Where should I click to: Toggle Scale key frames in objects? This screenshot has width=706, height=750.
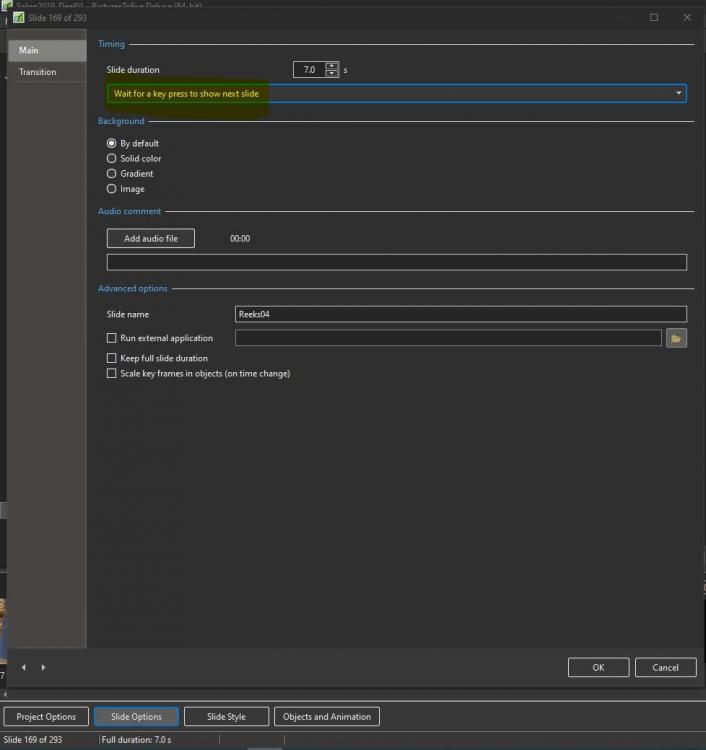pyautogui.click(x=111, y=374)
